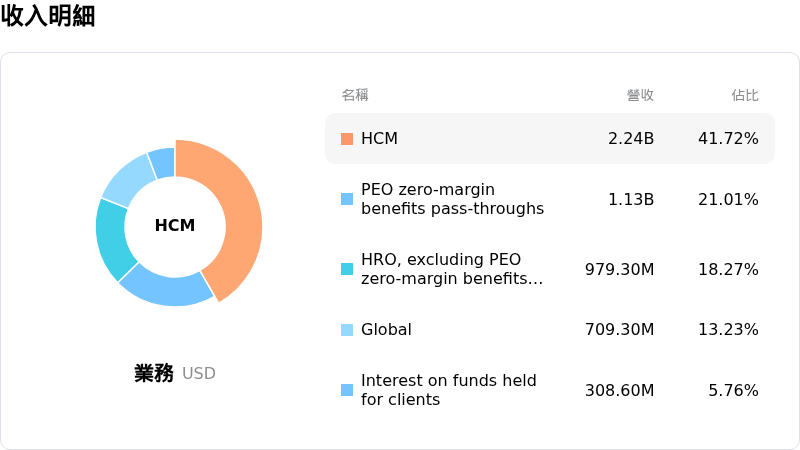Click the light blue Global legend color square
Image resolution: width=800 pixels, height=450 pixels.
coord(347,330)
